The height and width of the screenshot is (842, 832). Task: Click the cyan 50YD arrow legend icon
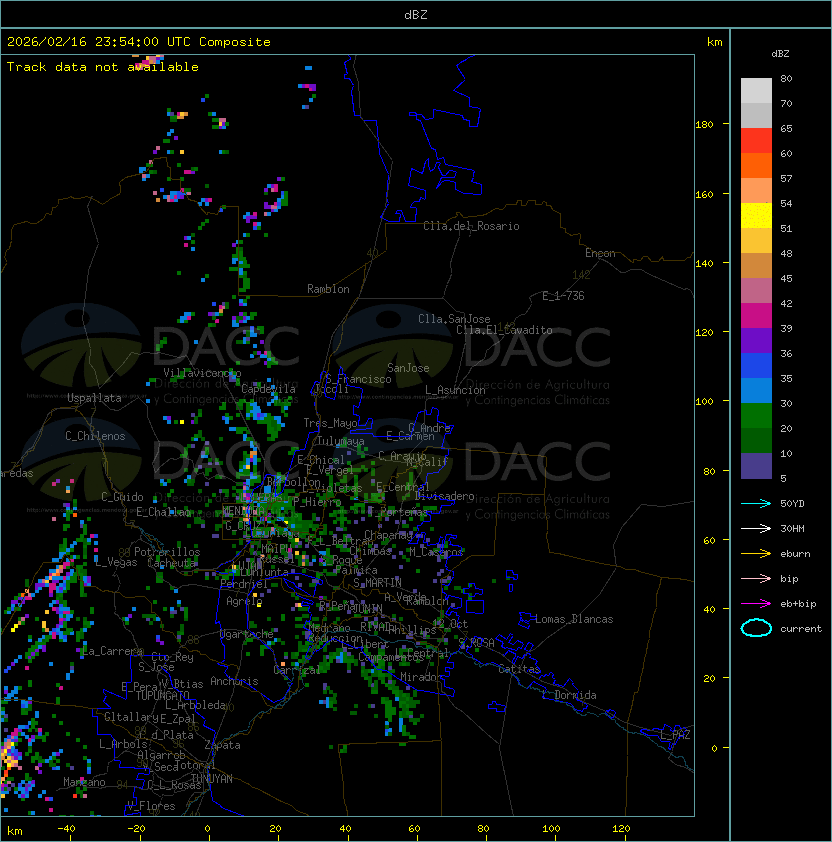click(756, 504)
